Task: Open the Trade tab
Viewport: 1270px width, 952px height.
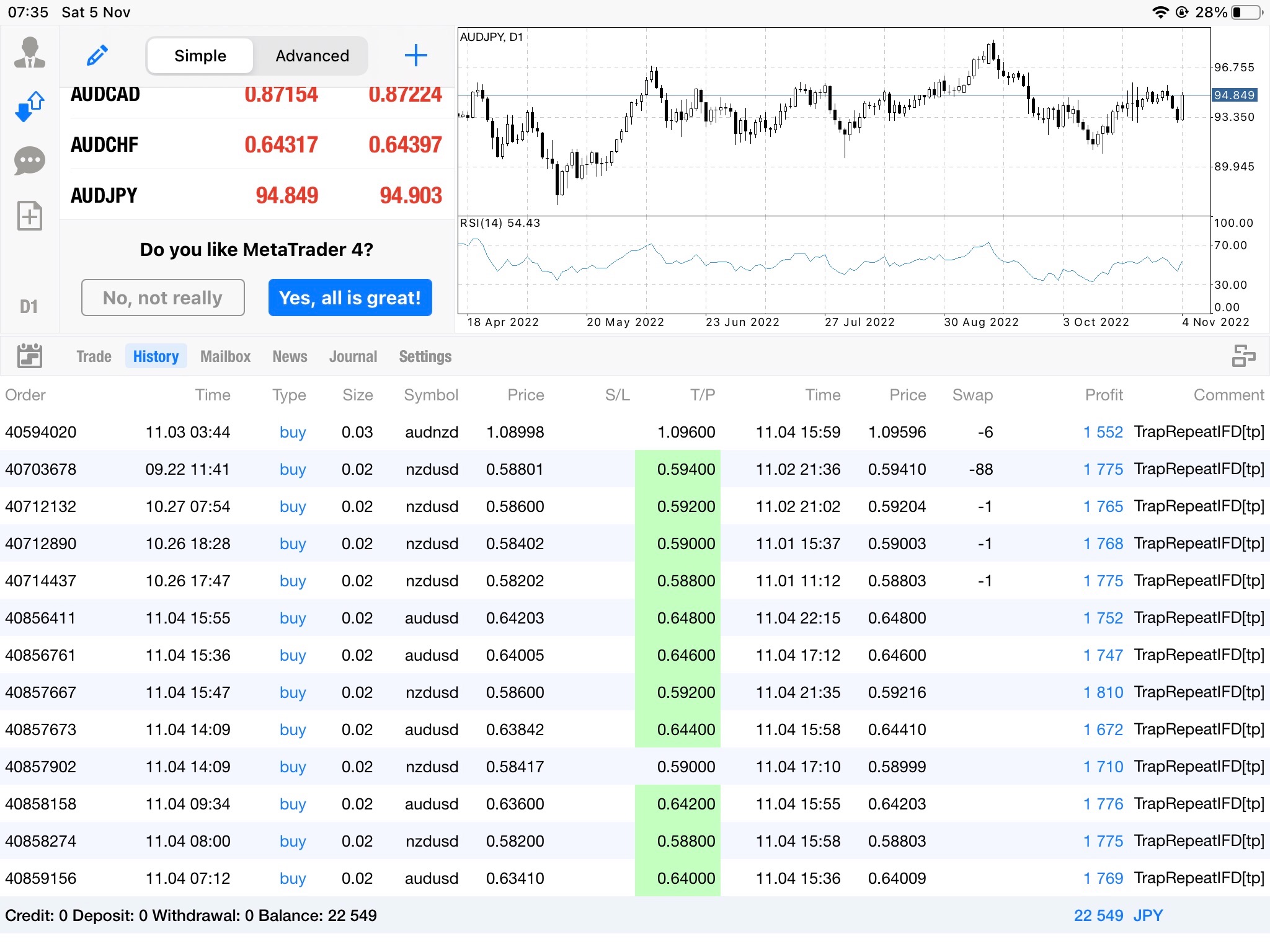Action: [94, 356]
